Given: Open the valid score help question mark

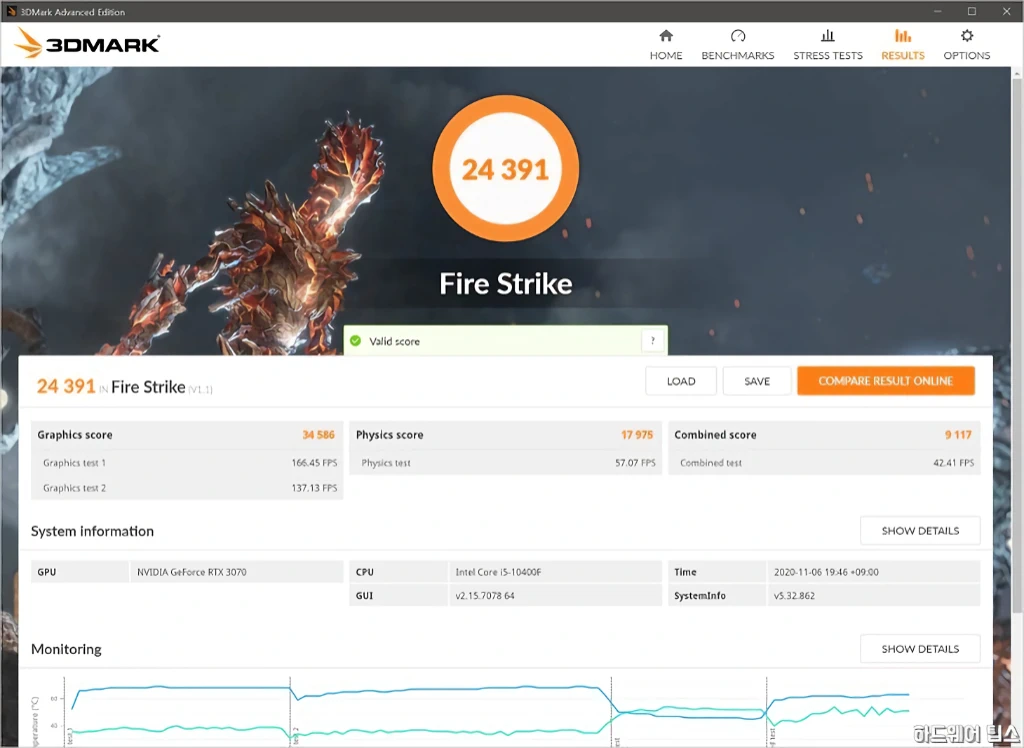Looking at the screenshot, I should click(652, 340).
